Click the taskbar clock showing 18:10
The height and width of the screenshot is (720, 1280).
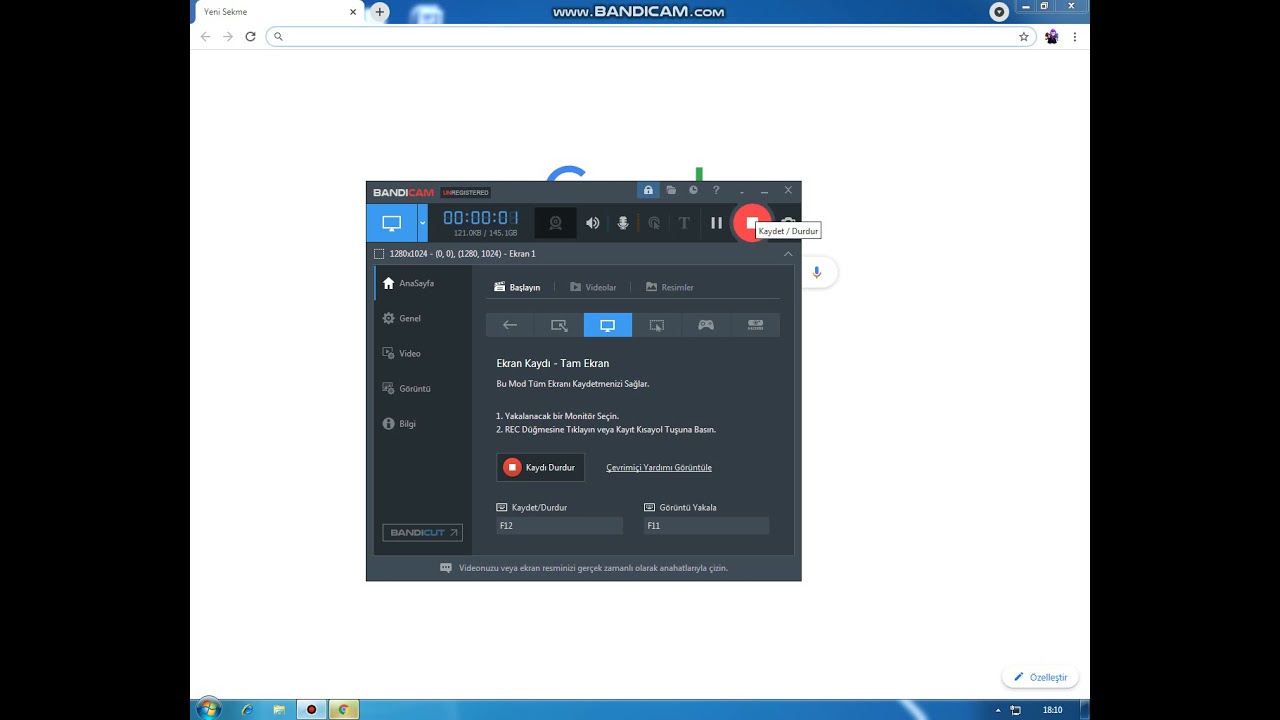pyautogui.click(x=1052, y=710)
